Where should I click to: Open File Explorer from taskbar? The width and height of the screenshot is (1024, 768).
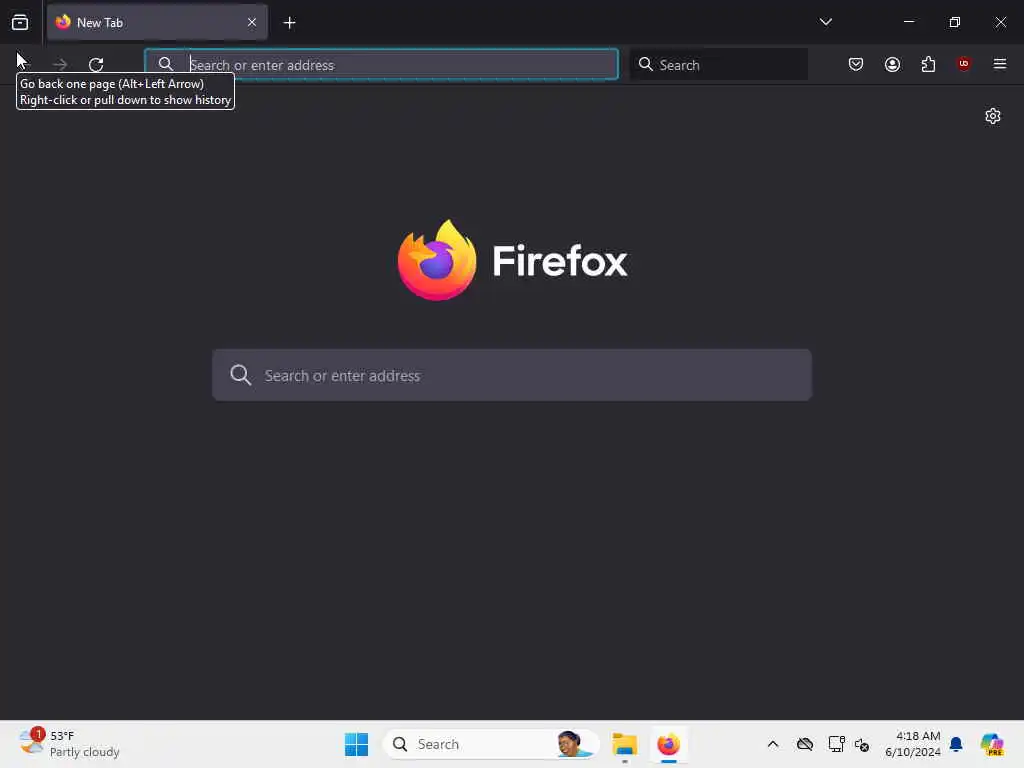click(x=625, y=744)
